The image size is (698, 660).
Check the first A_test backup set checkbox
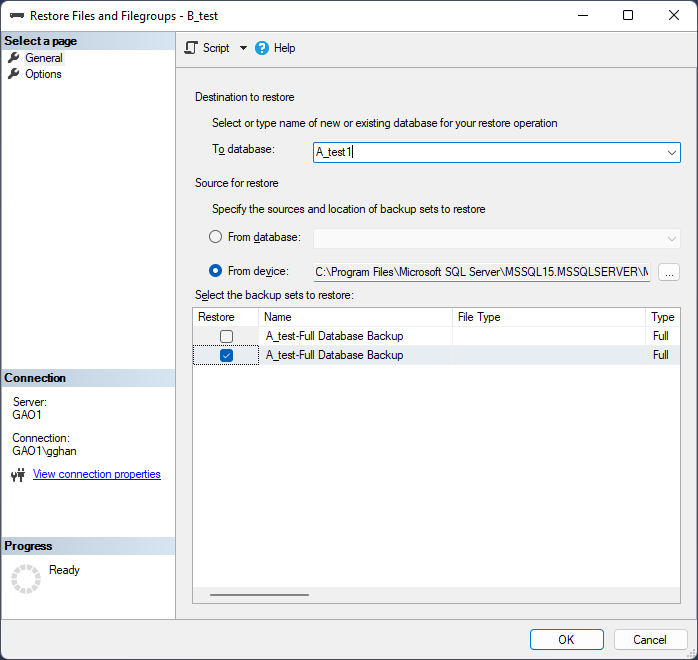pos(227,336)
